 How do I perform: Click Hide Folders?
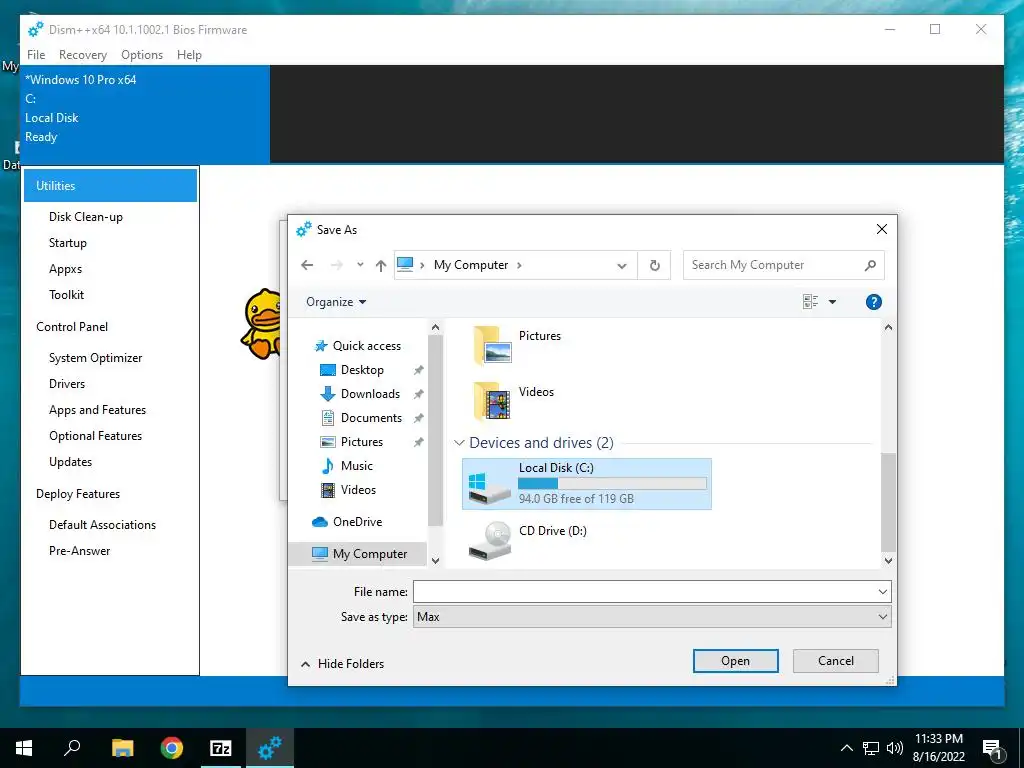(x=342, y=664)
